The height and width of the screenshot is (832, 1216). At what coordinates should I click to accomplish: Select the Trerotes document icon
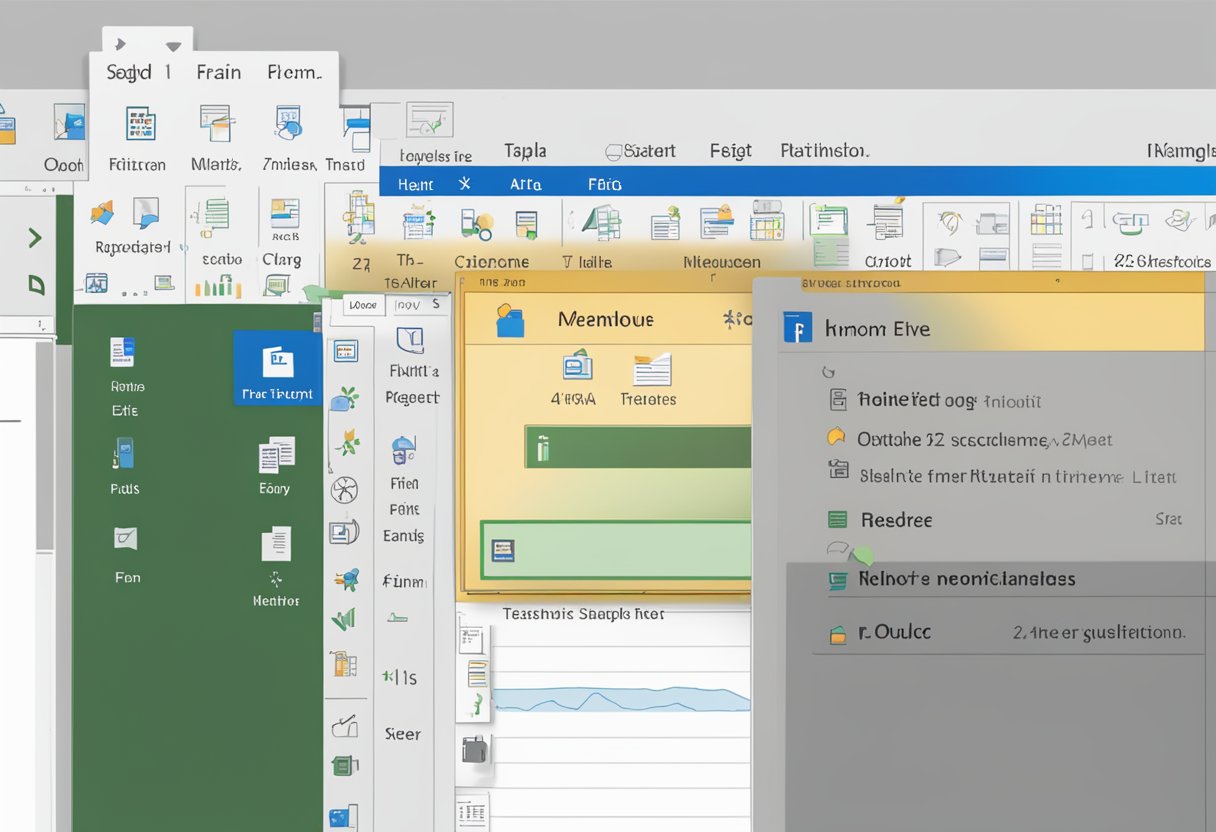tap(651, 370)
